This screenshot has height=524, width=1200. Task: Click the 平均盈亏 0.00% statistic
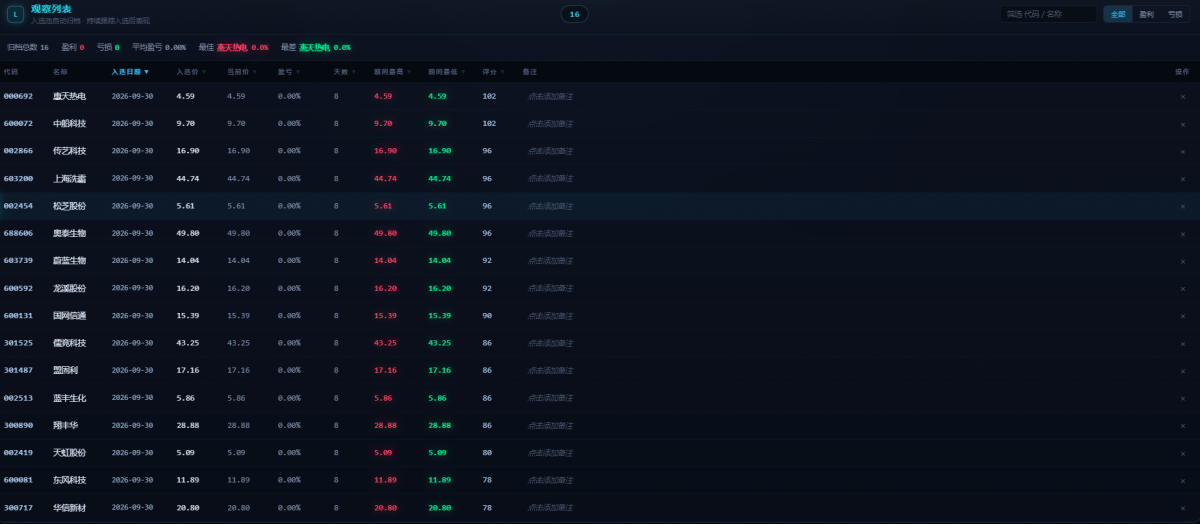(159, 47)
